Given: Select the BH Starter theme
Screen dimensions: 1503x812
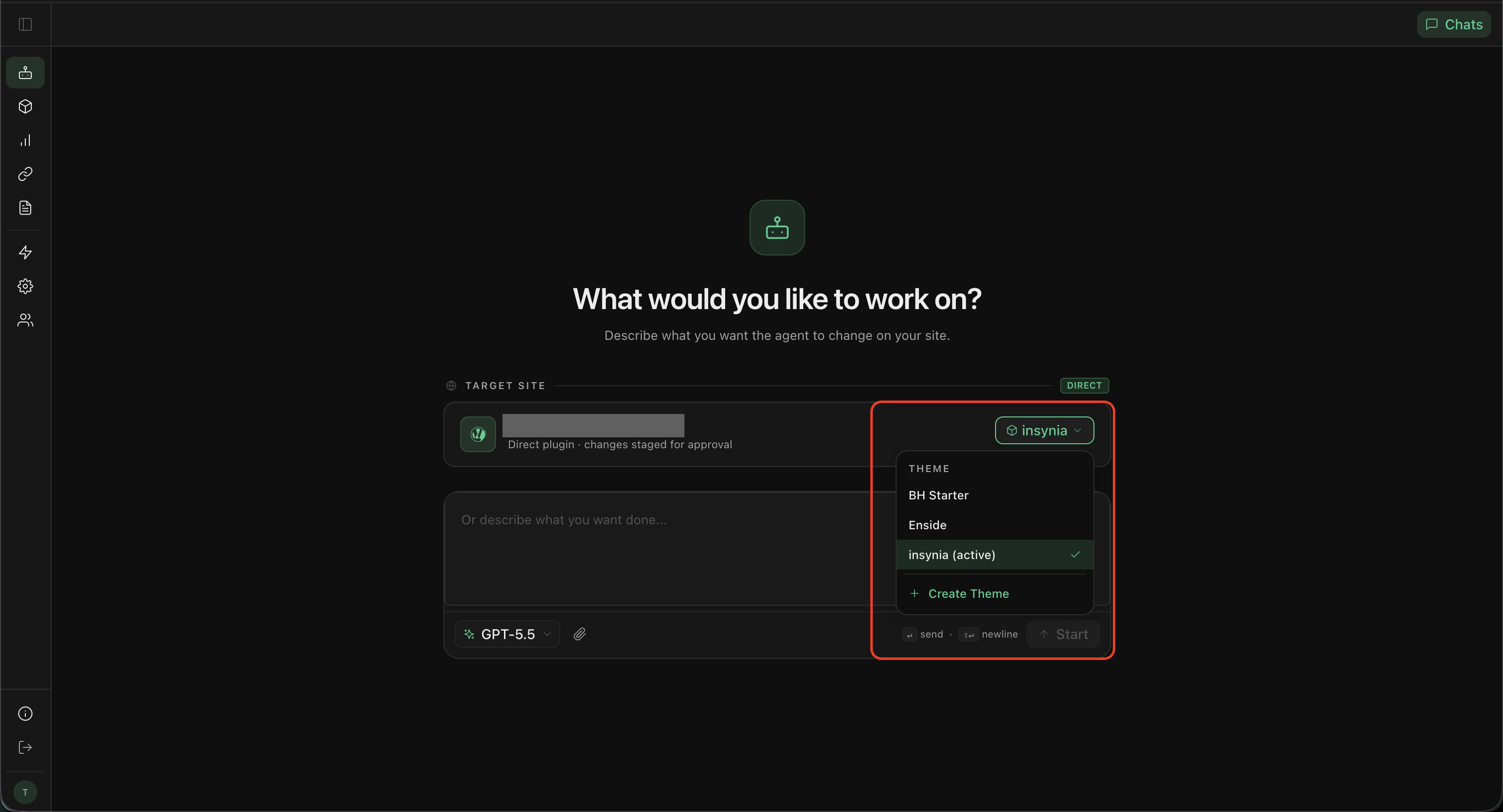Looking at the screenshot, I should [x=995, y=495].
